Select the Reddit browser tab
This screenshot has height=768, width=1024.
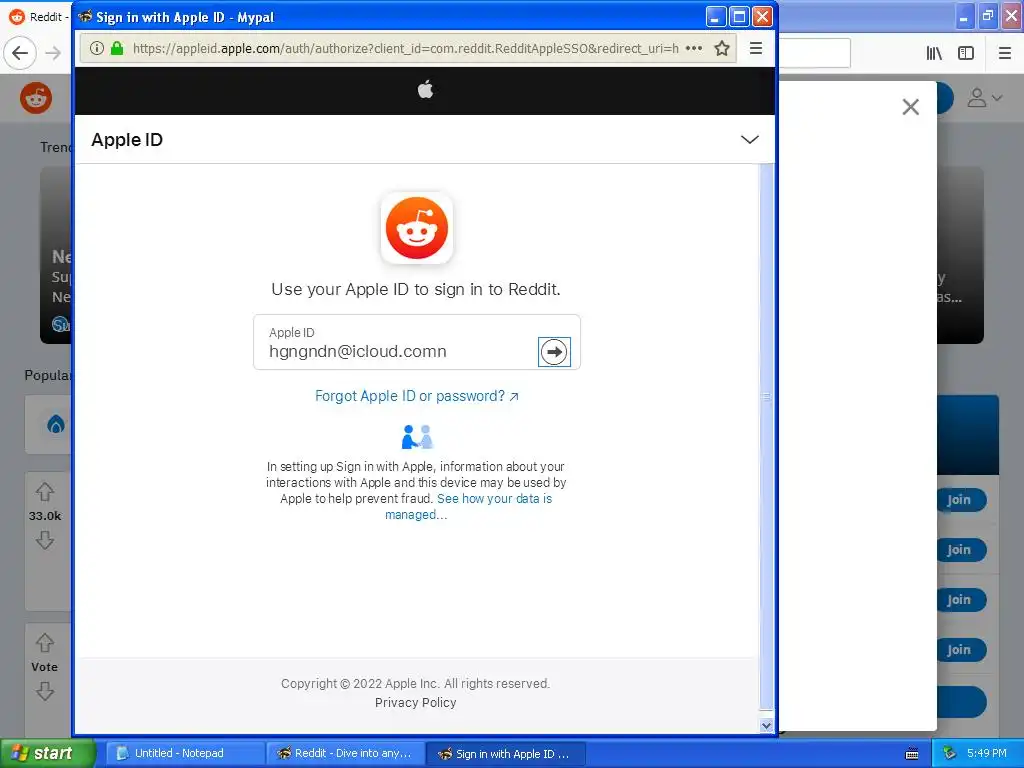point(37,16)
